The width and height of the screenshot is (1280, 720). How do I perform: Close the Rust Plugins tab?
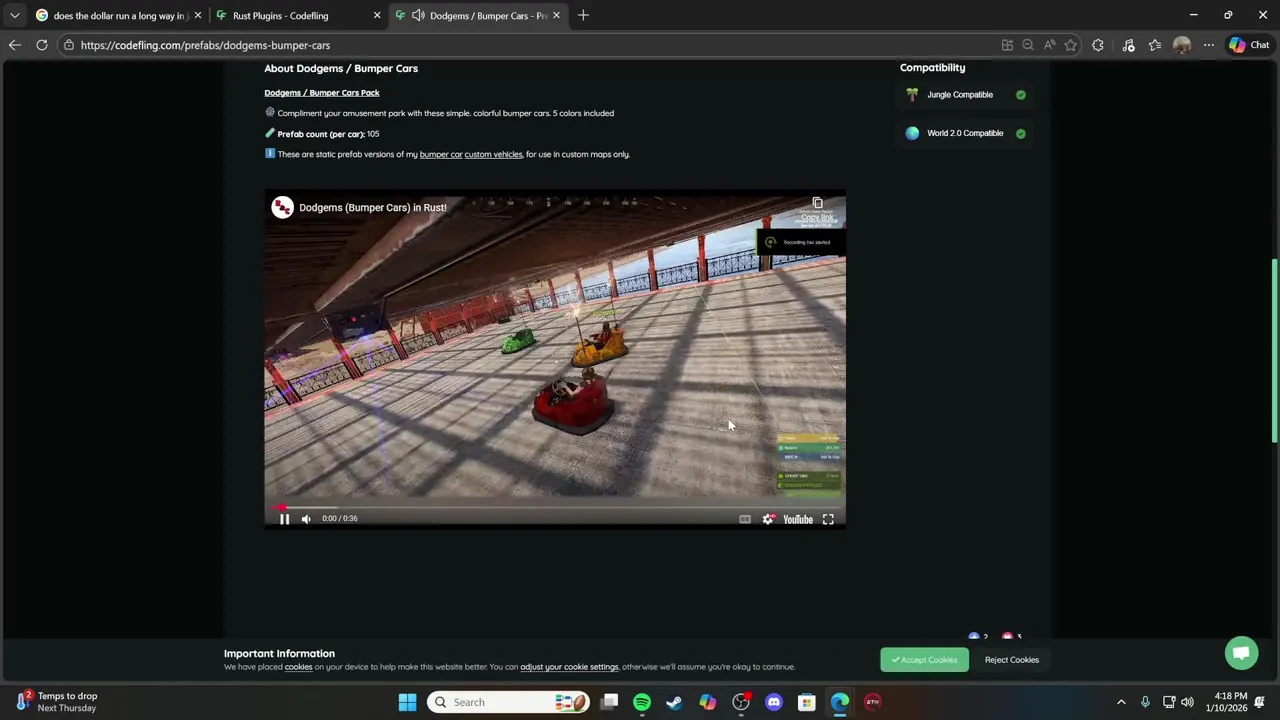(x=377, y=15)
